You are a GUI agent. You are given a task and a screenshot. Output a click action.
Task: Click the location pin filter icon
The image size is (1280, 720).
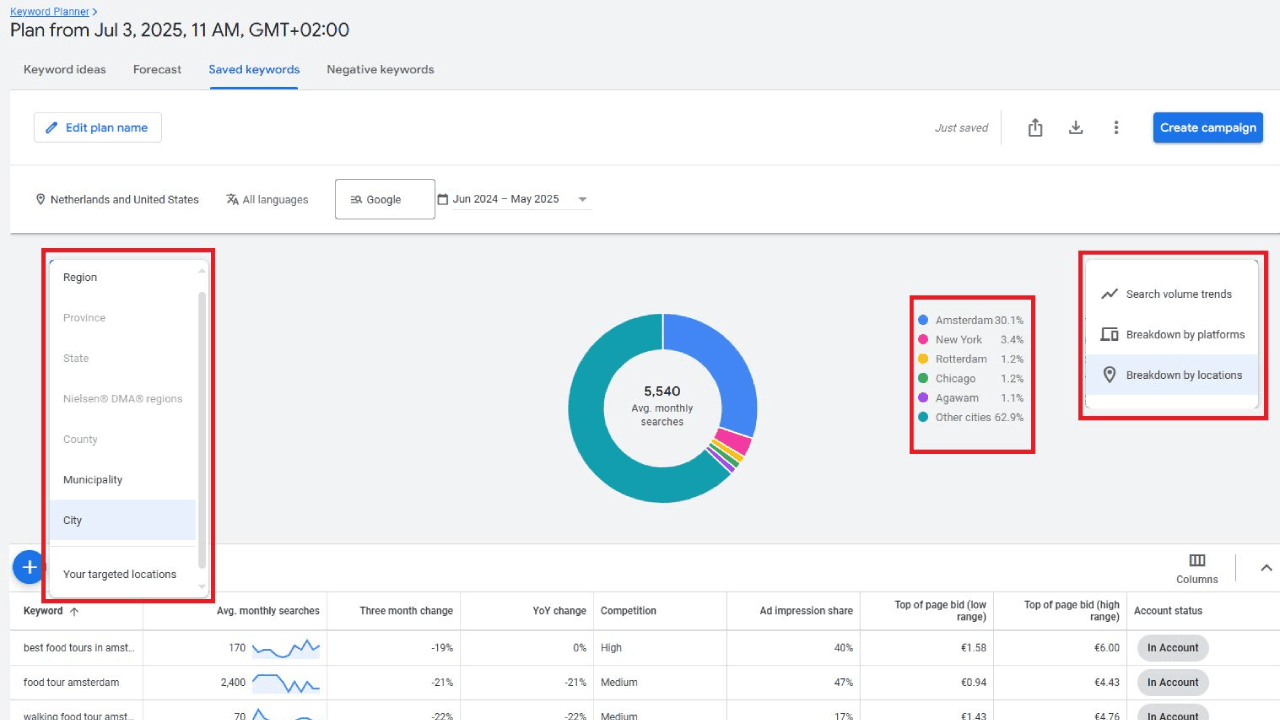[x=40, y=199]
